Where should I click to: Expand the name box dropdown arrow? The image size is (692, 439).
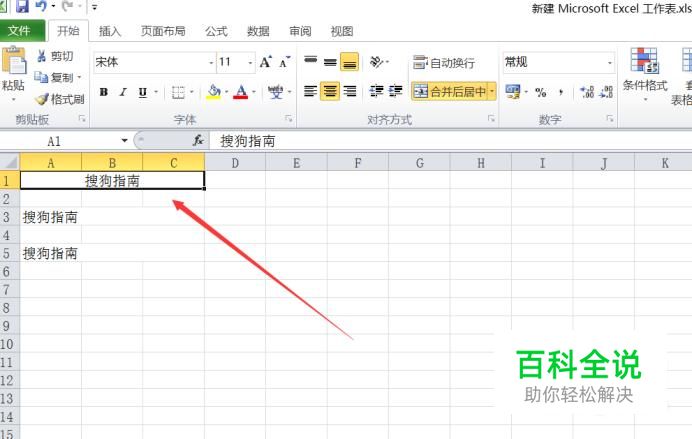pos(124,141)
